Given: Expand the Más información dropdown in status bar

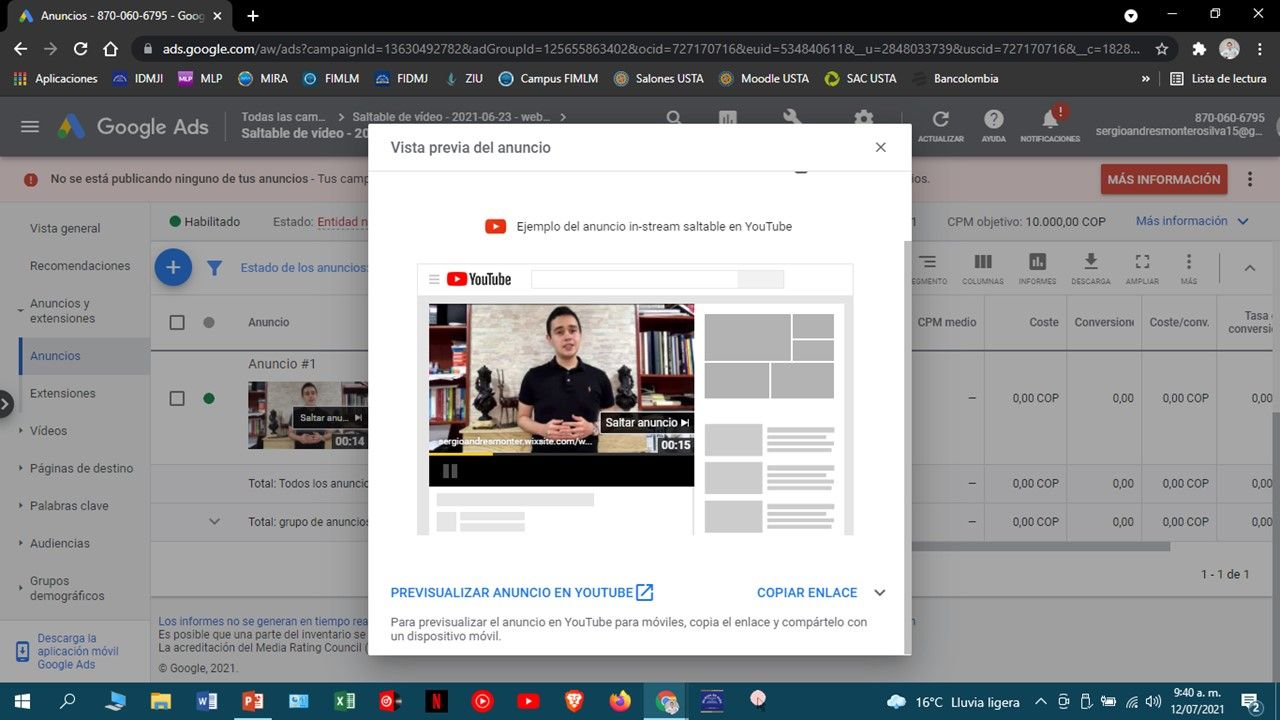Looking at the screenshot, I should [x=1193, y=221].
